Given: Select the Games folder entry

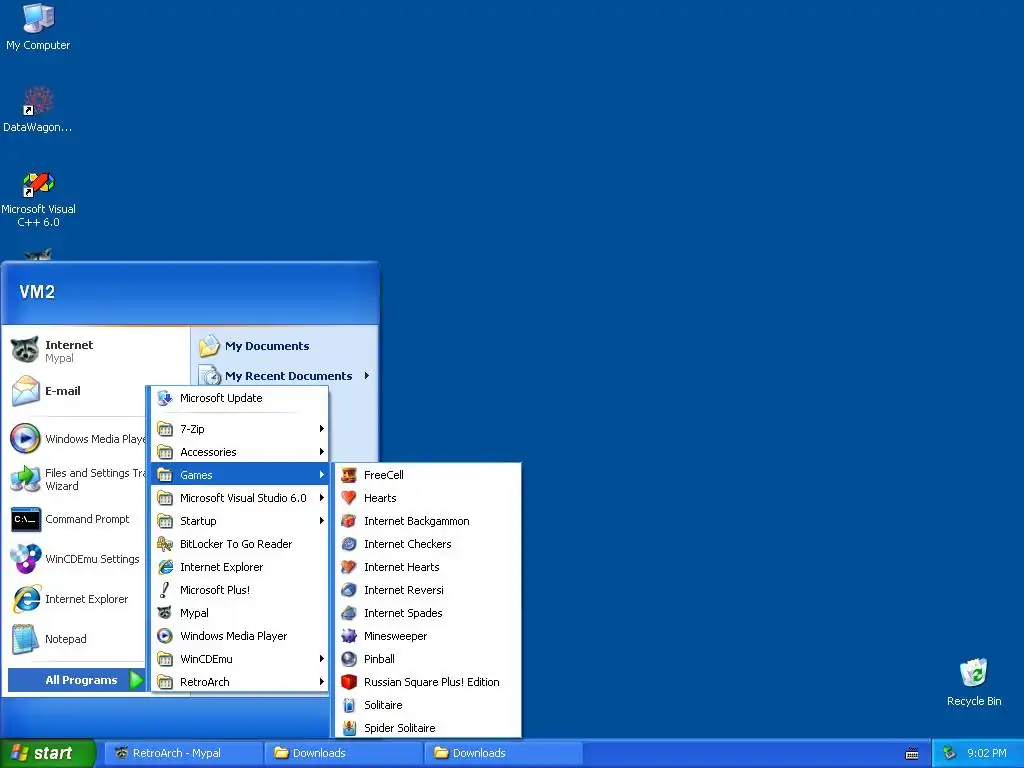Looking at the screenshot, I should (240, 475).
